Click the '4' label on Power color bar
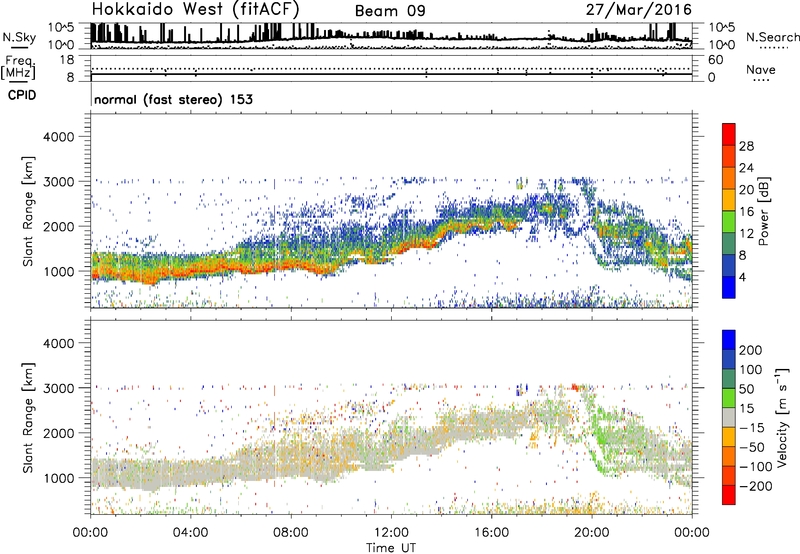800x554 pixels. point(742,277)
